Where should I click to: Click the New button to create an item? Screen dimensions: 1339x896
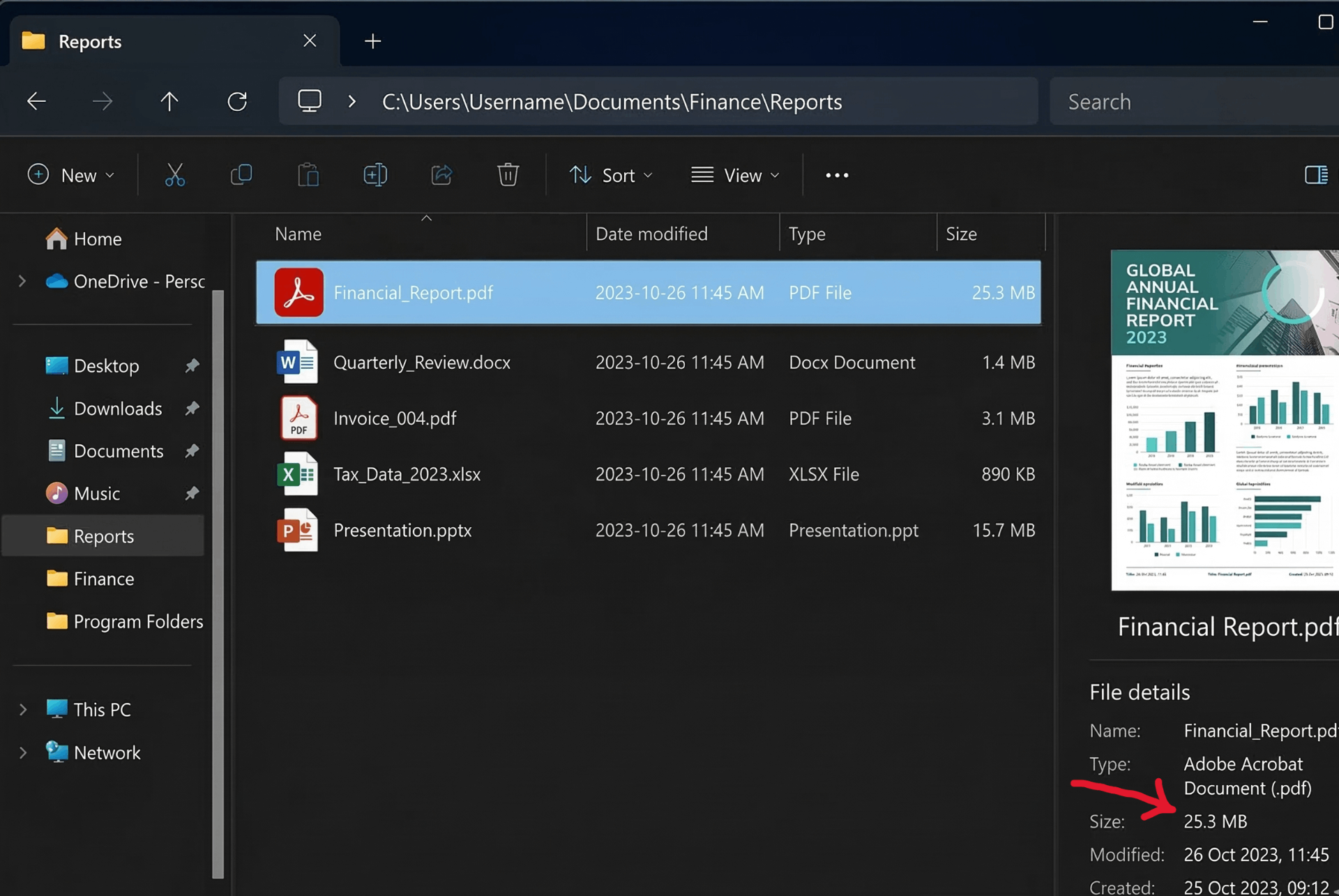click(70, 175)
